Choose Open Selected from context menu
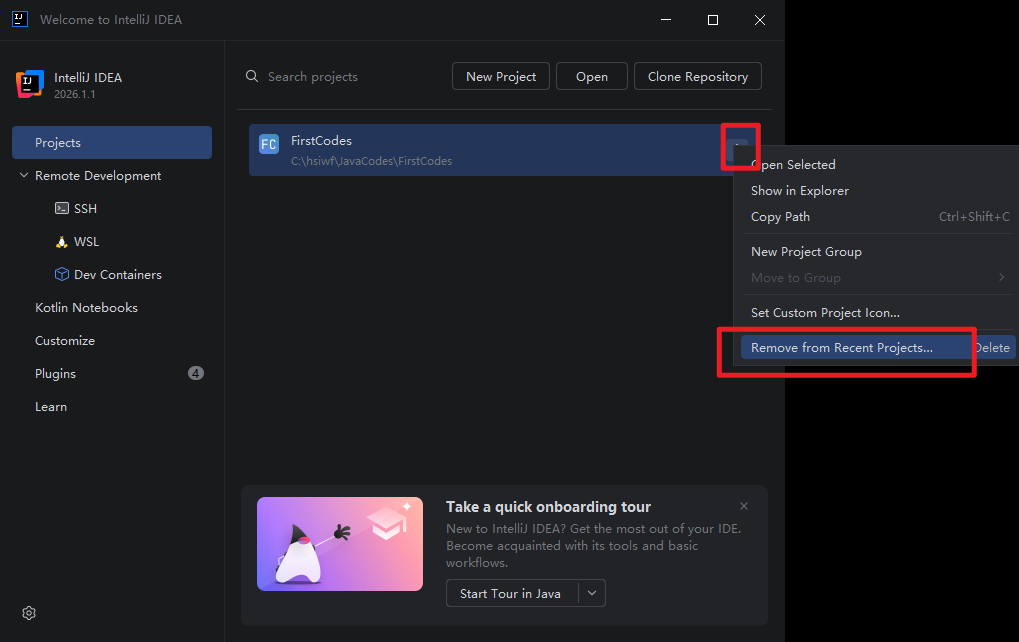This screenshot has width=1019, height=642. [875, 165]
